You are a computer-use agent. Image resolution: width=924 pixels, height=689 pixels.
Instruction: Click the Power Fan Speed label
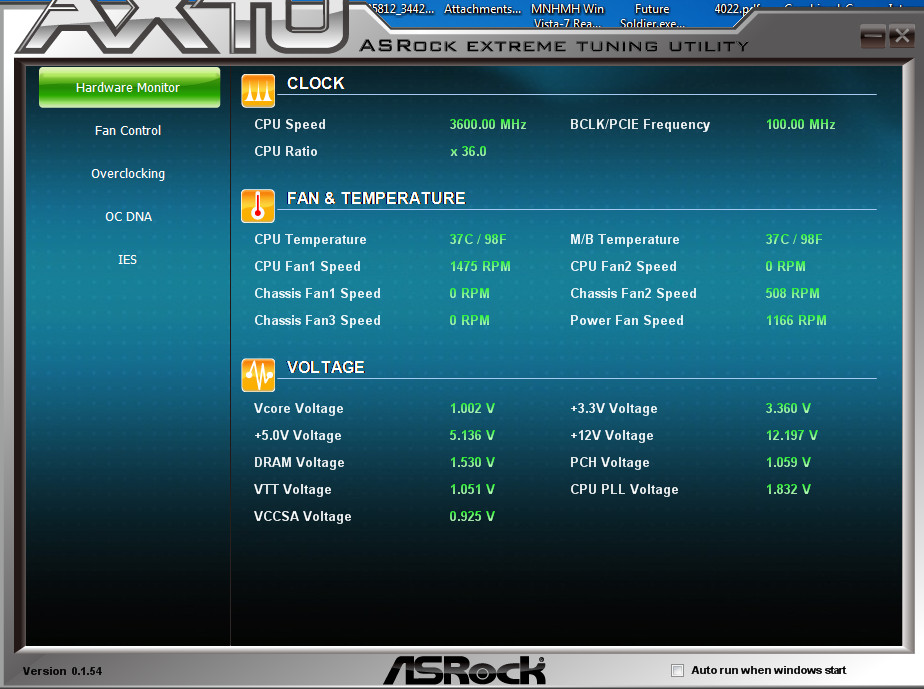tap(627, 321)
